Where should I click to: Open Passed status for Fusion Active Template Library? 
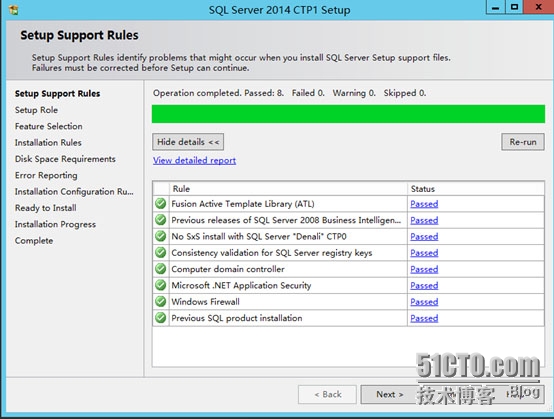point(424,204)
